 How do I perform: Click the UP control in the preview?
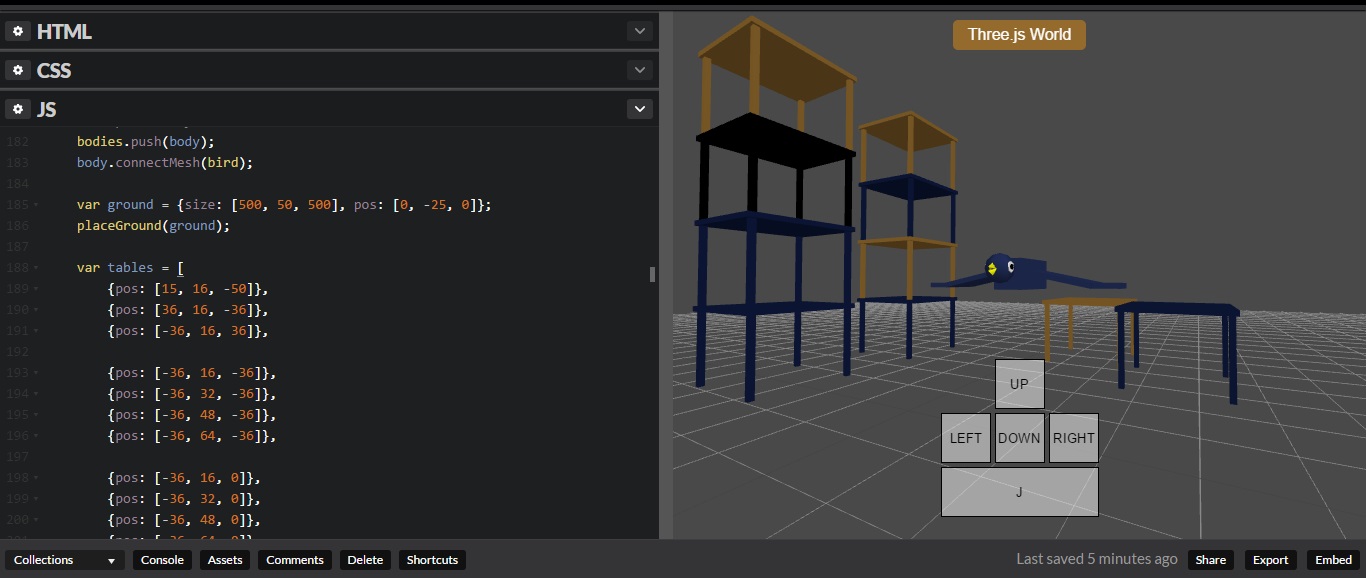coord(1019,384)
